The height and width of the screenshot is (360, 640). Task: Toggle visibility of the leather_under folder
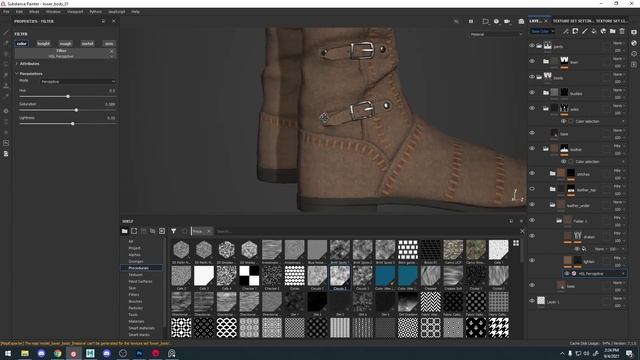click(532, 204)
